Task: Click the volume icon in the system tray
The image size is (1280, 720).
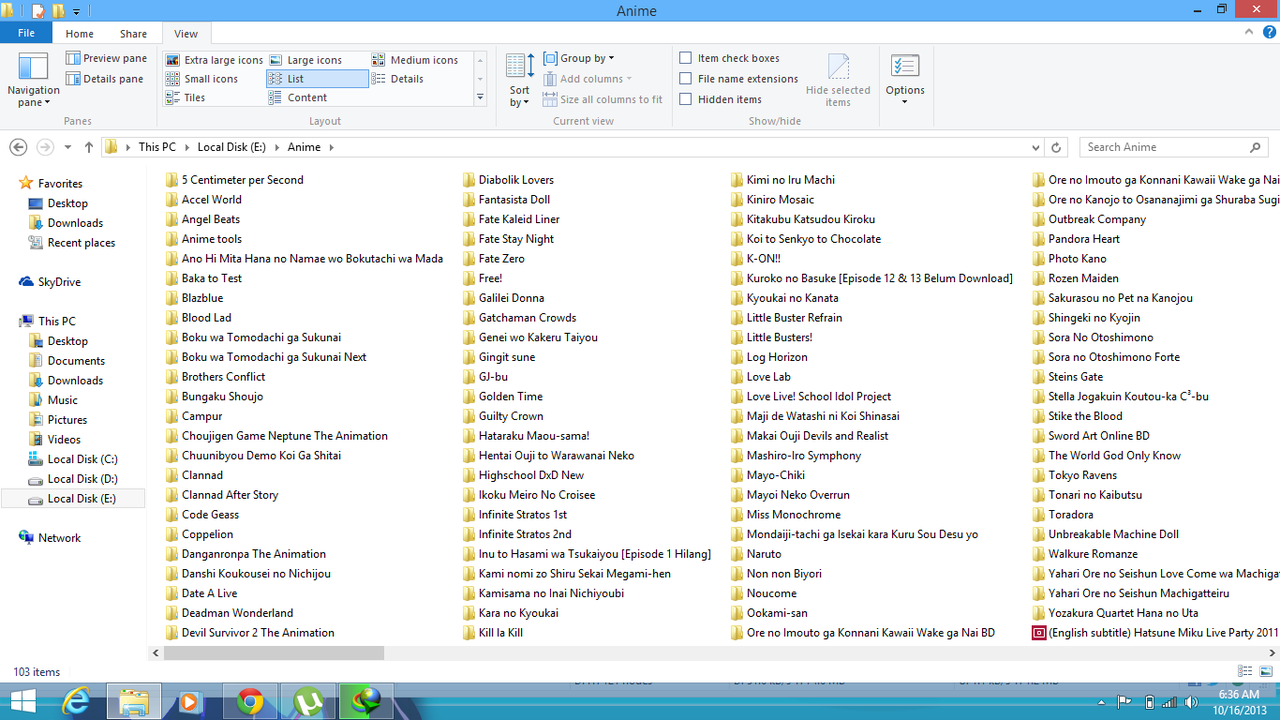Action: click(1192, 702)
